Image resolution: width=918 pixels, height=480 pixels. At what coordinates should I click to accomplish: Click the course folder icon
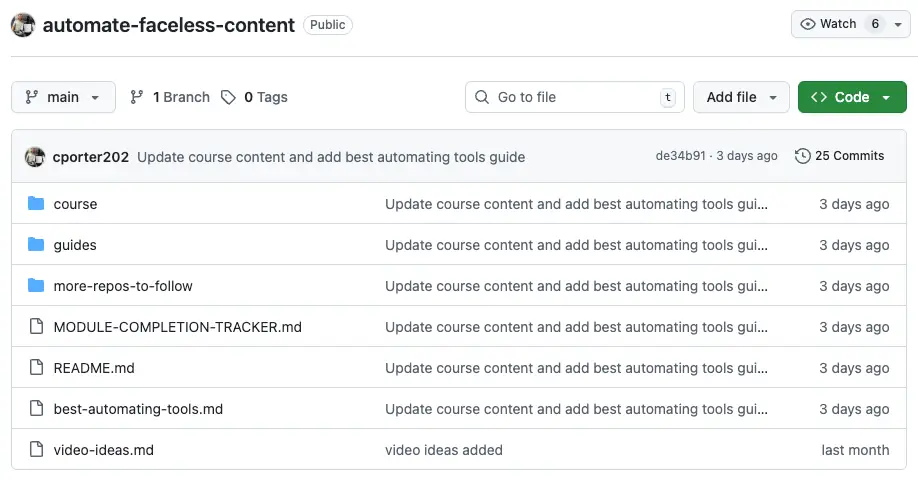[x=36, y=204]
